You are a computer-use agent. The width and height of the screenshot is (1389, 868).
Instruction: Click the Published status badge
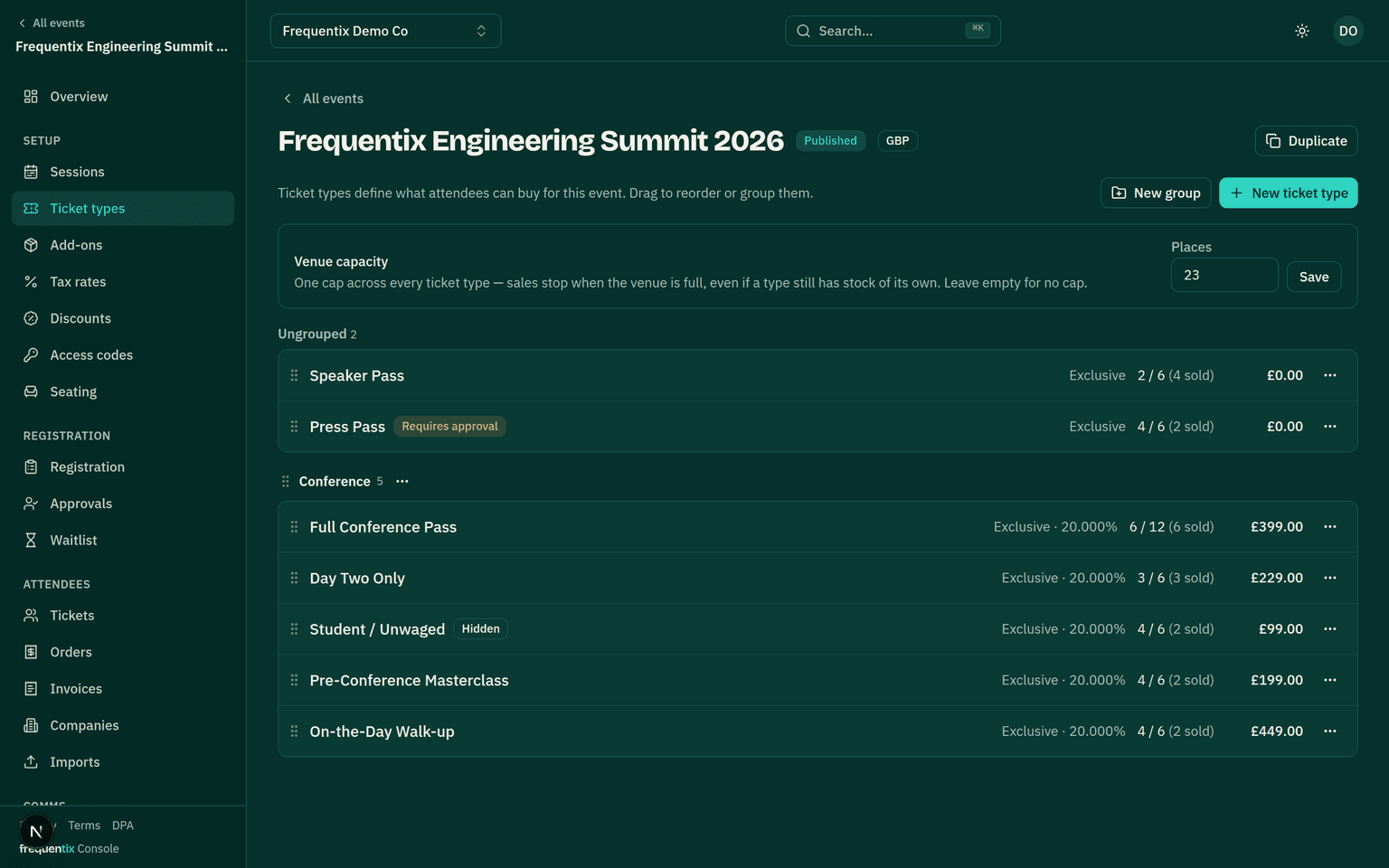[830, 141]
